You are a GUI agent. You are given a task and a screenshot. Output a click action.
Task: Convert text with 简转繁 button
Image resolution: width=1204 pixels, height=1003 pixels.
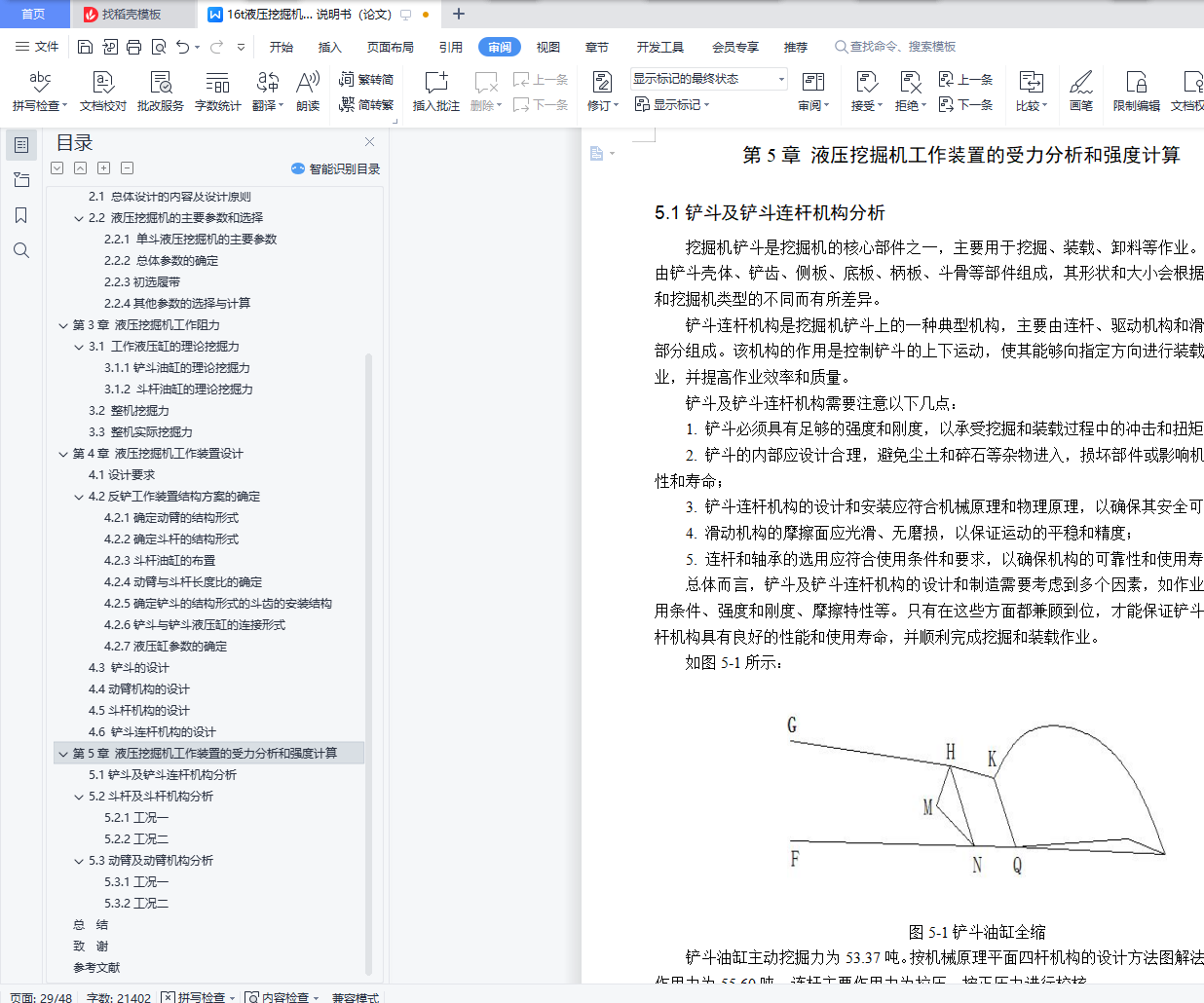366,104
